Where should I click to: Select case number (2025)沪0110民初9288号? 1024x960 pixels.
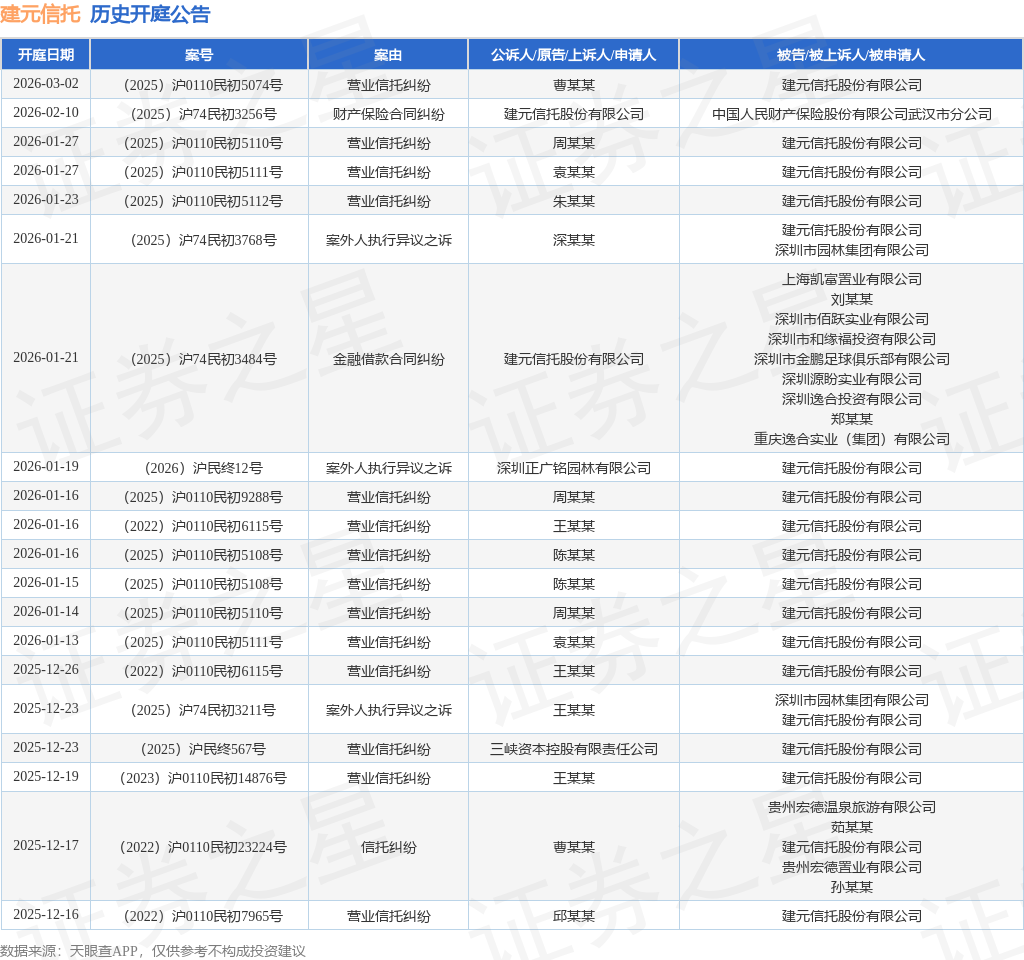[203, 497]
